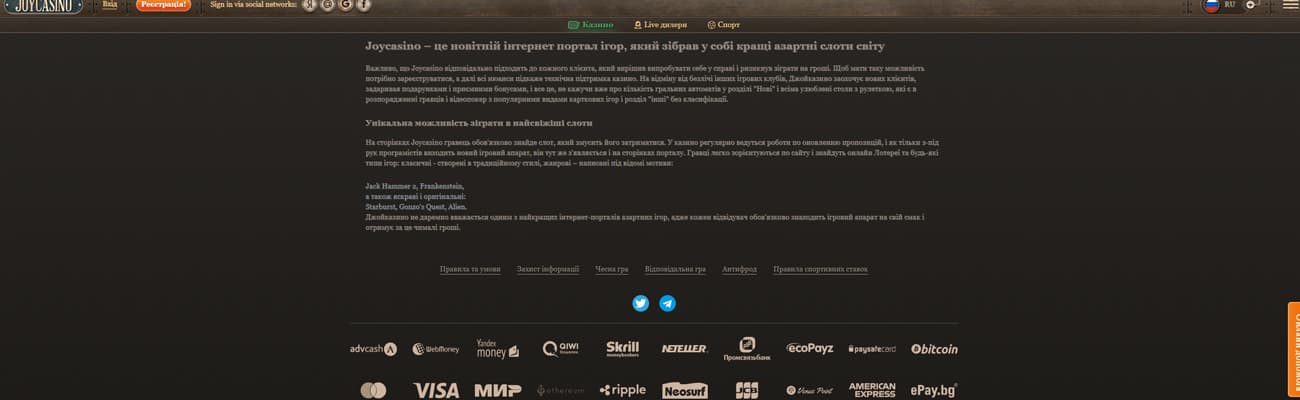Open the Telegram channel icon
The width and height of the screenshot is (1300, 400).
coord(667,303)
